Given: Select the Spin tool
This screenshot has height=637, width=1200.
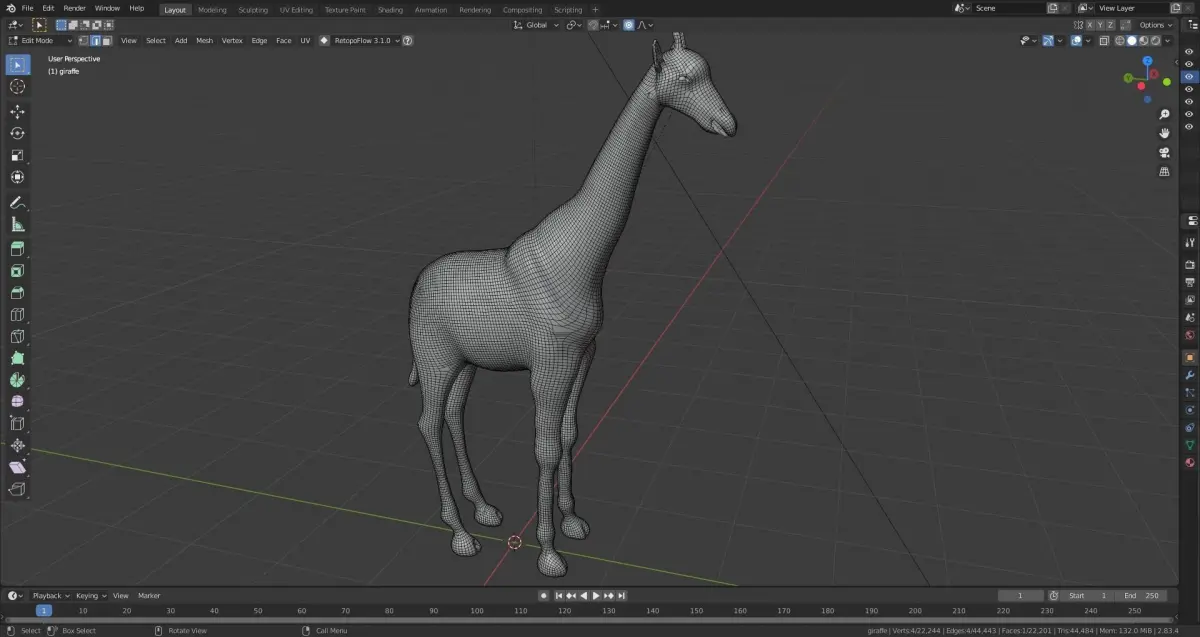Looking at the screenshot, I should (17, 380).
